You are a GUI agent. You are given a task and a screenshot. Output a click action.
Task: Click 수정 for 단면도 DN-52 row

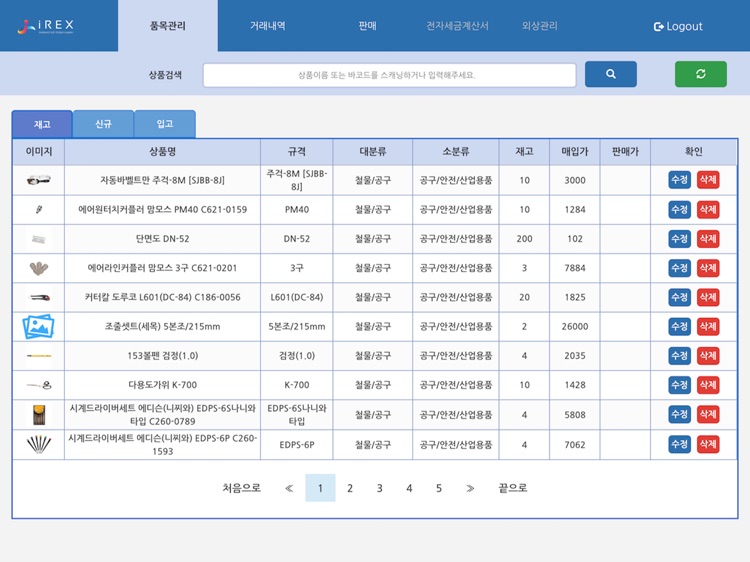click(679, 239)
